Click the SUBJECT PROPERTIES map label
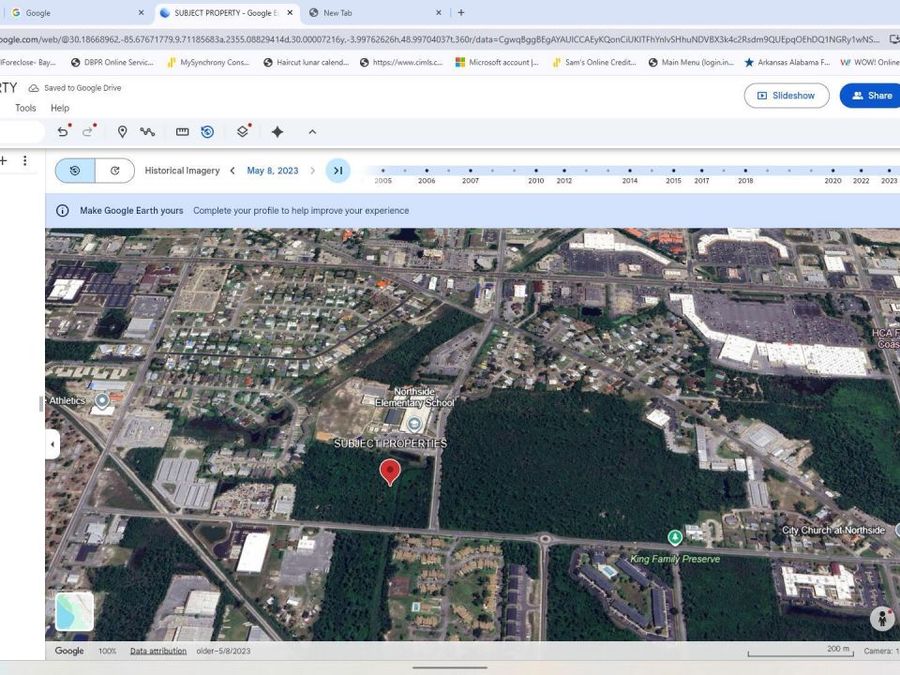 coord(390,443)
